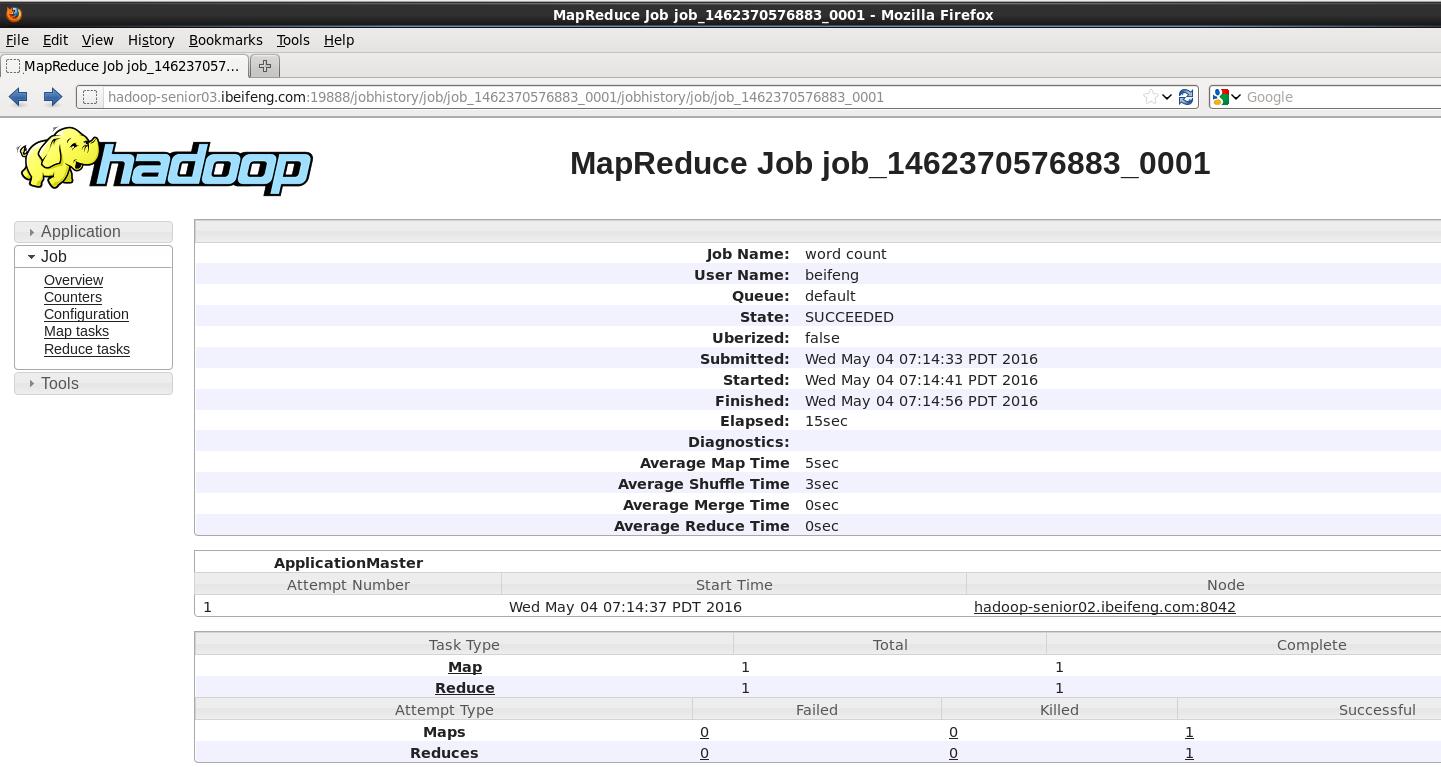Click the Total column header

pyautogui.click(x=890, y=645)
